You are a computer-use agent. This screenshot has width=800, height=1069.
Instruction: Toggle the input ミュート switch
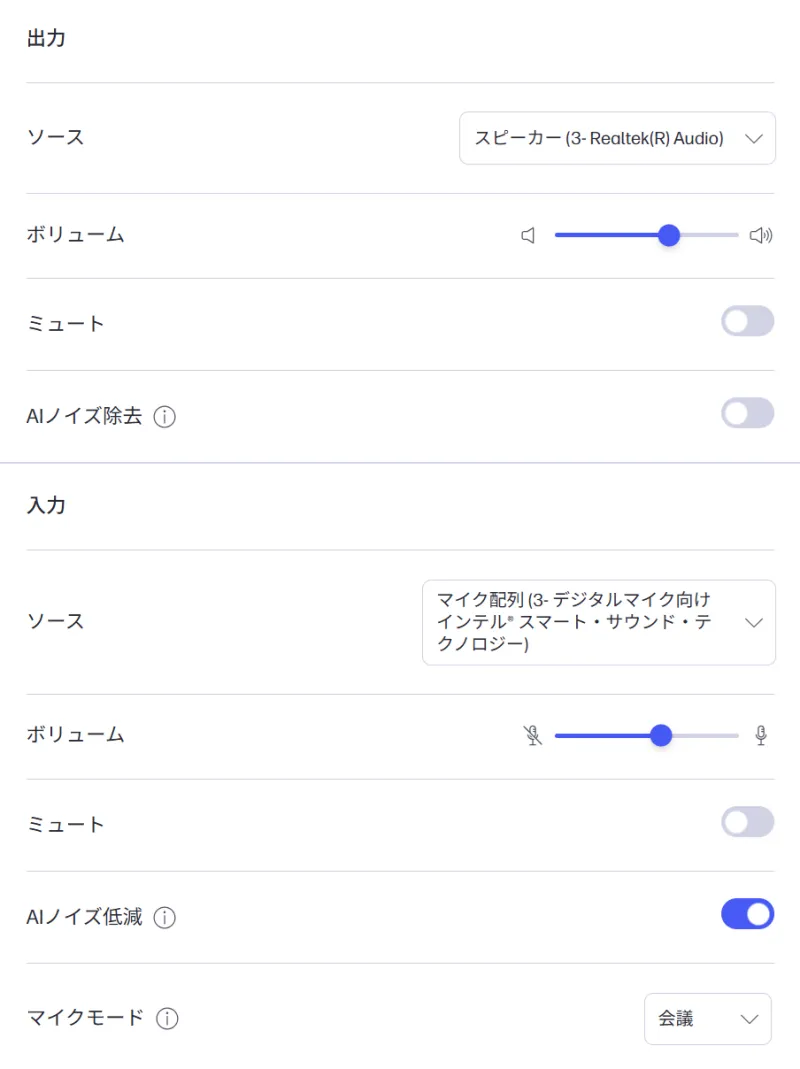pyautogui.click(x=747, y=822)
